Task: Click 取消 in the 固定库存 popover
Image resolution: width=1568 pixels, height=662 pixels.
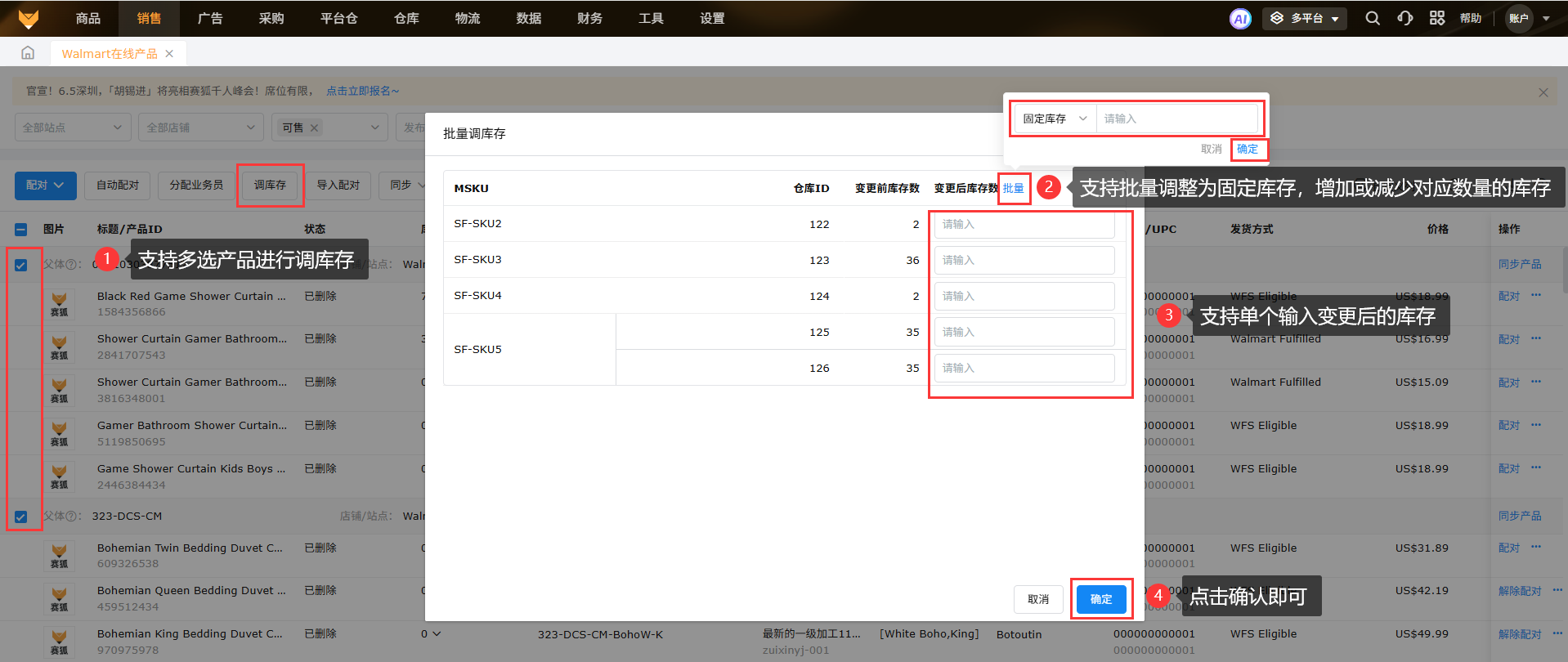Action: [x=1212, y=149]
